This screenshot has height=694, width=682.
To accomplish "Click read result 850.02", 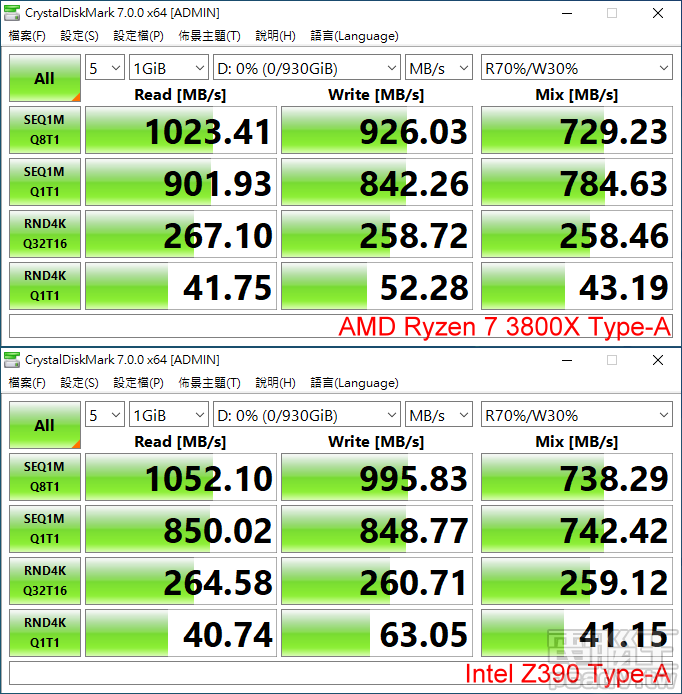I will (x=181, y=529).
